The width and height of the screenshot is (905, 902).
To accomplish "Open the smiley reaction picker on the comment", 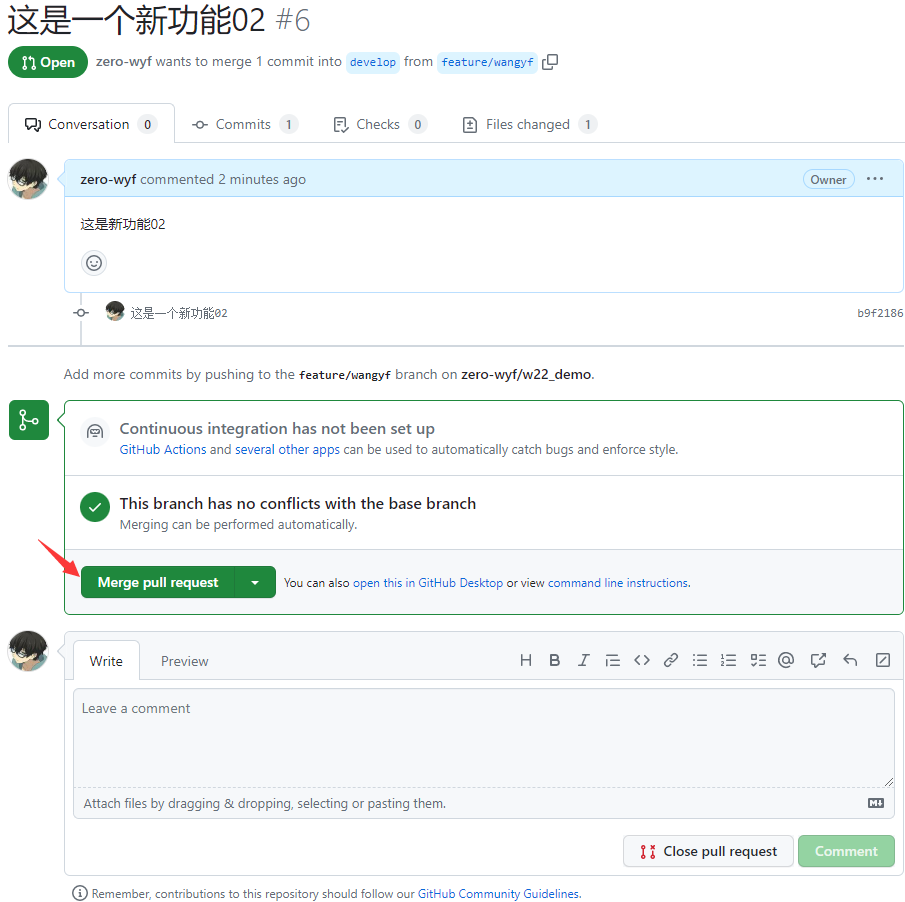I will (93, 262).
